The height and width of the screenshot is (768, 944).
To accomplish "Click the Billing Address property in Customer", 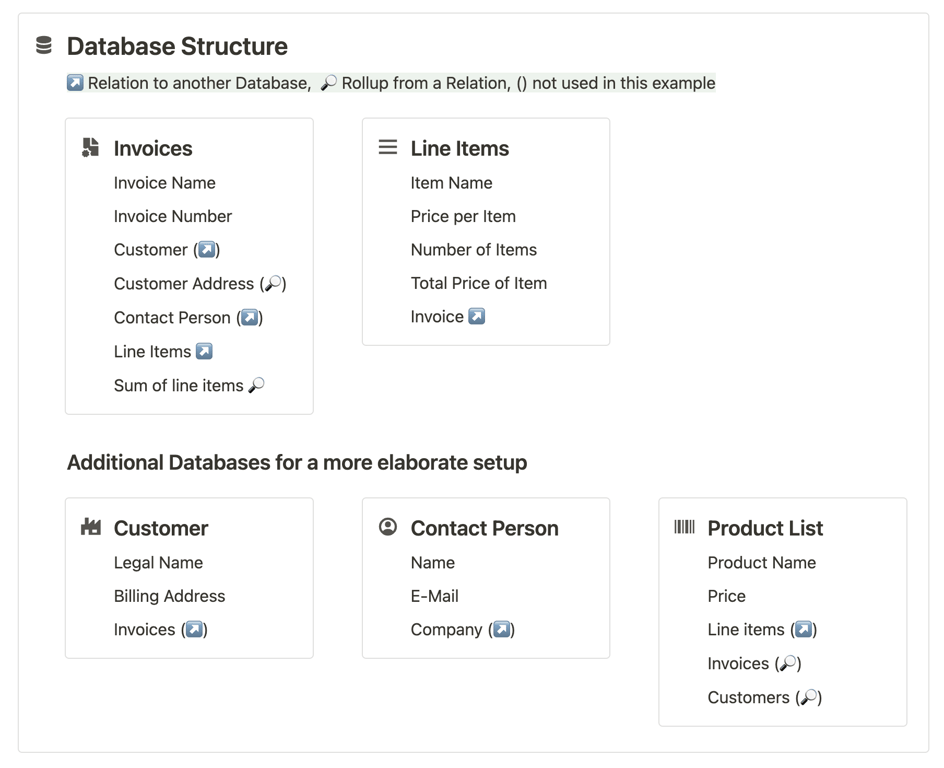I will tap(169, 596).
